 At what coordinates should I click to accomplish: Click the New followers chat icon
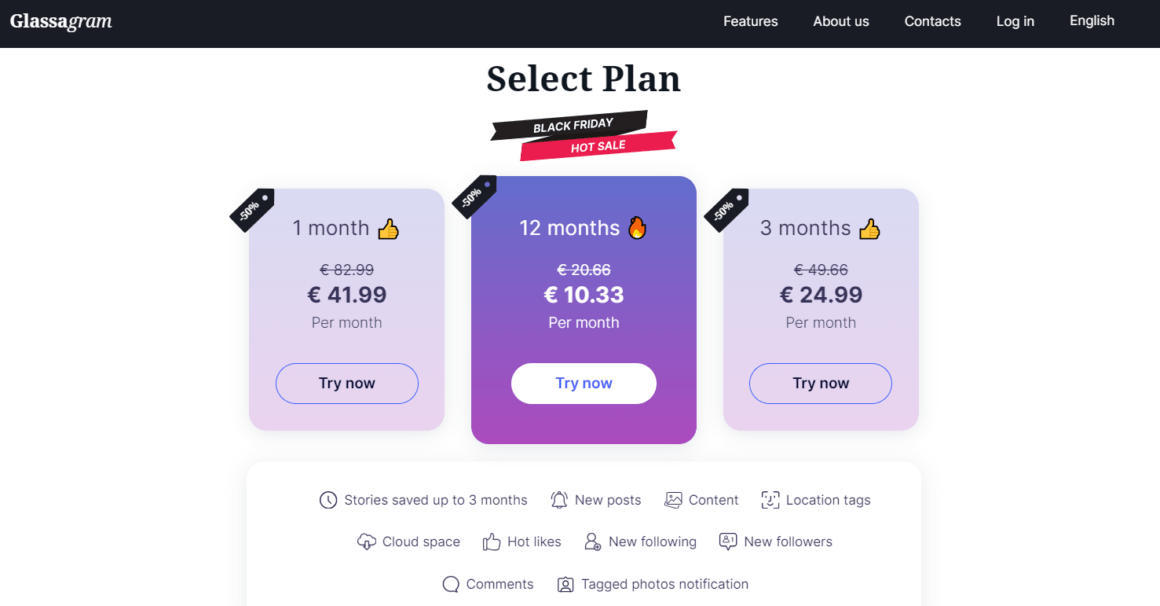coord(728,542)
